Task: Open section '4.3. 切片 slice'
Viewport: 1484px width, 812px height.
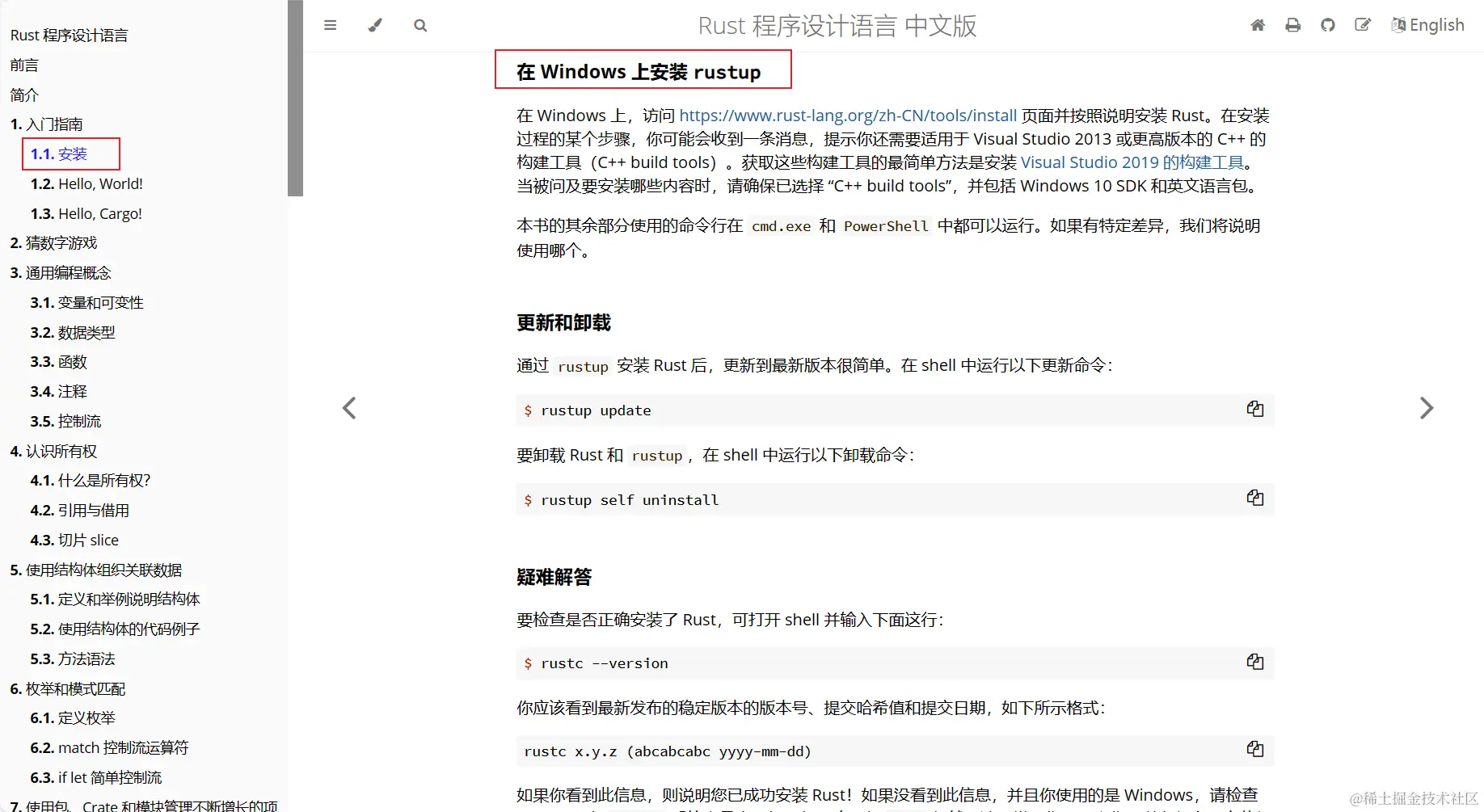Action: 74,541
